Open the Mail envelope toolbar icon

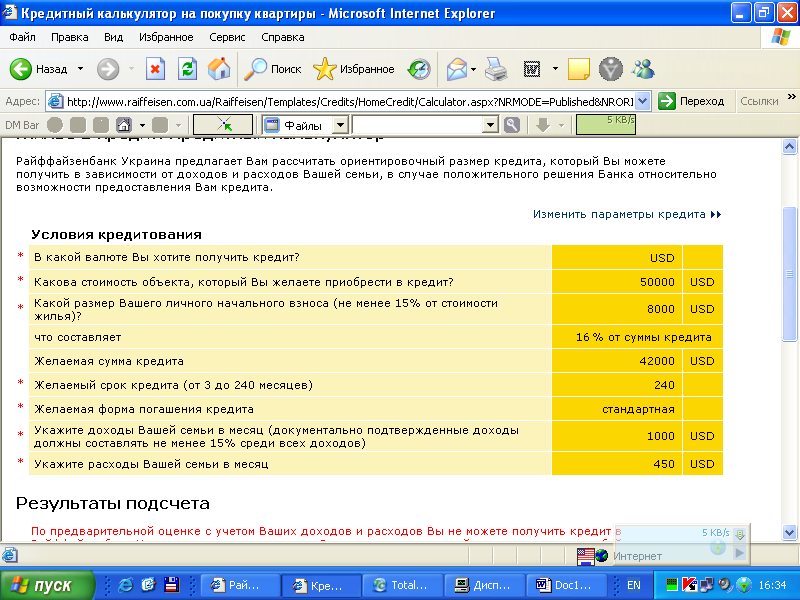pos(456,69)
